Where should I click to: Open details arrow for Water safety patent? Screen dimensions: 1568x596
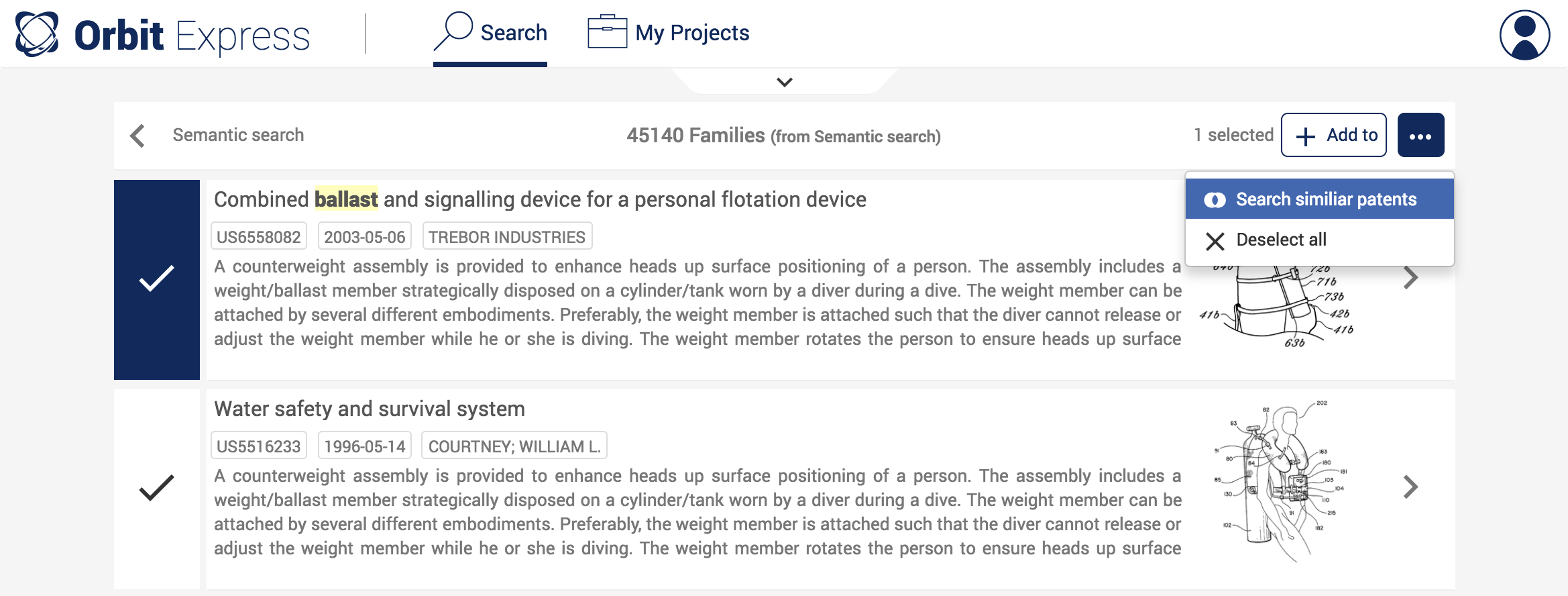point(1410,487)
